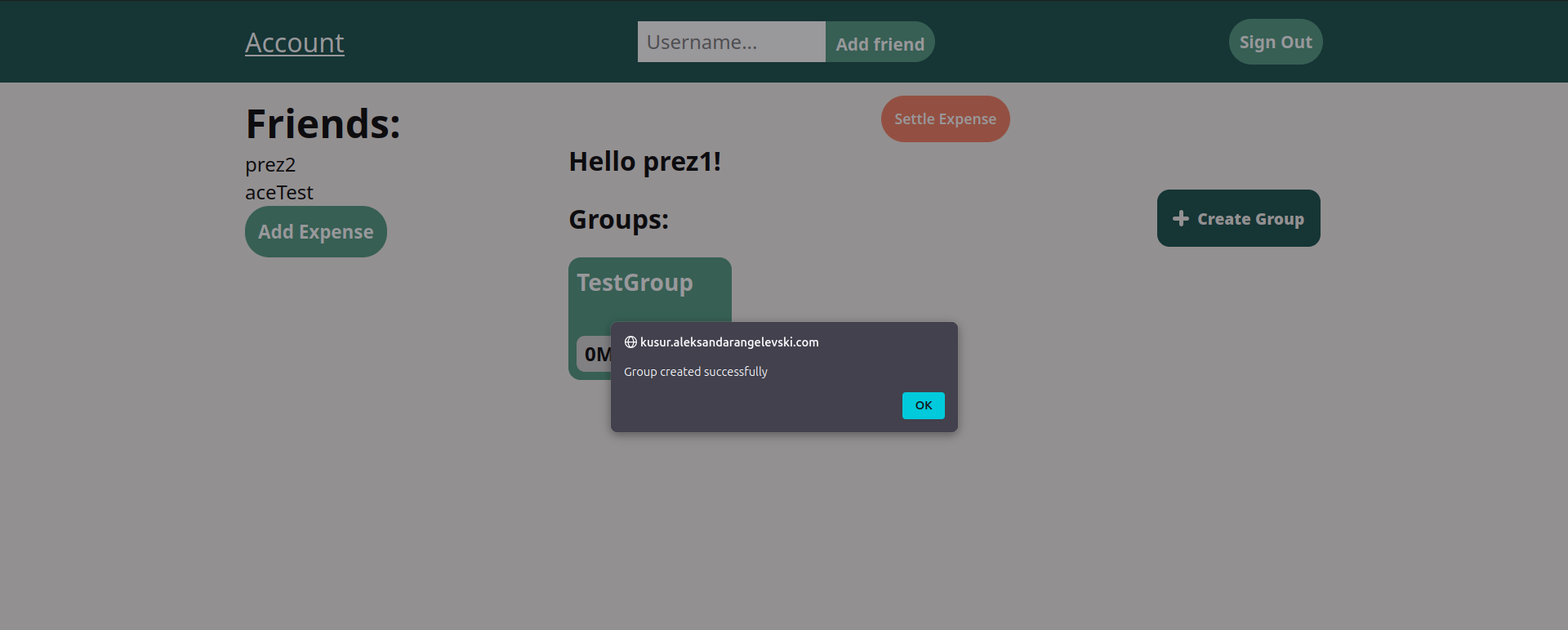1568x630 pixels.
Task: Click the 0M balance badge in TestGroup
Action: (595, 354)
